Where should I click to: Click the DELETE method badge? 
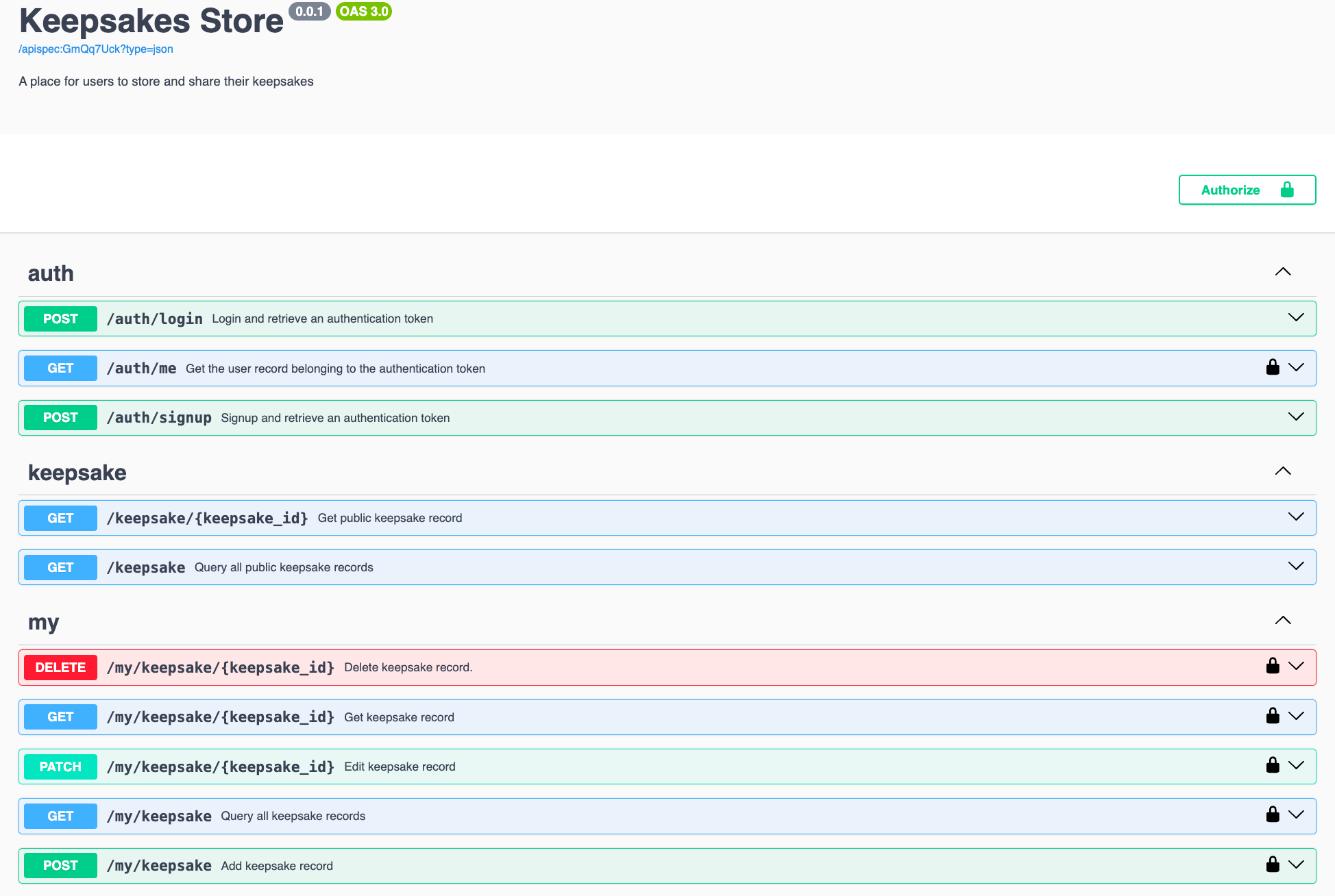[x=60, y=667]
